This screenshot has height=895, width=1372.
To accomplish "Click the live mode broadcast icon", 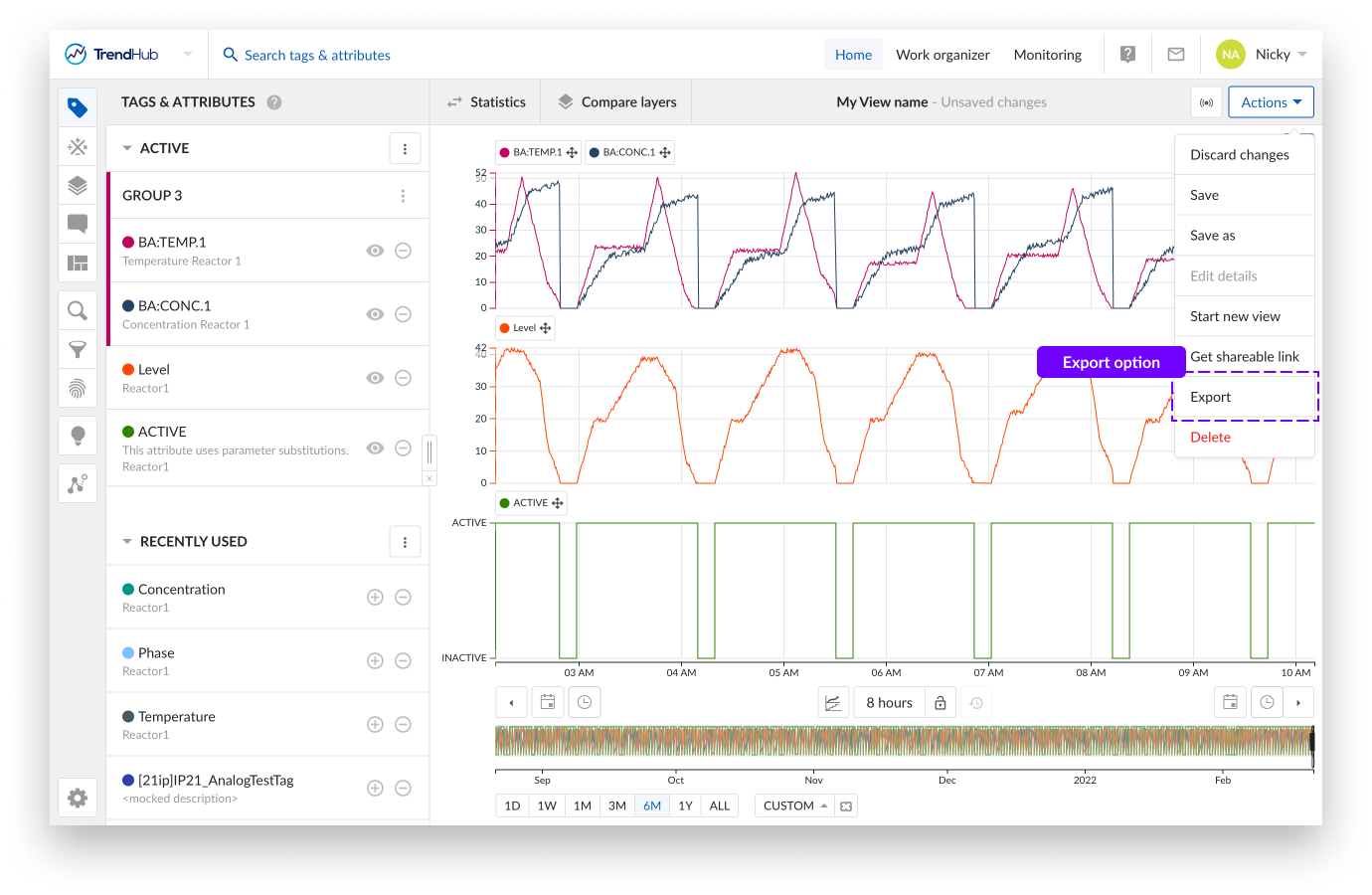I will [x=1206, y=102].
